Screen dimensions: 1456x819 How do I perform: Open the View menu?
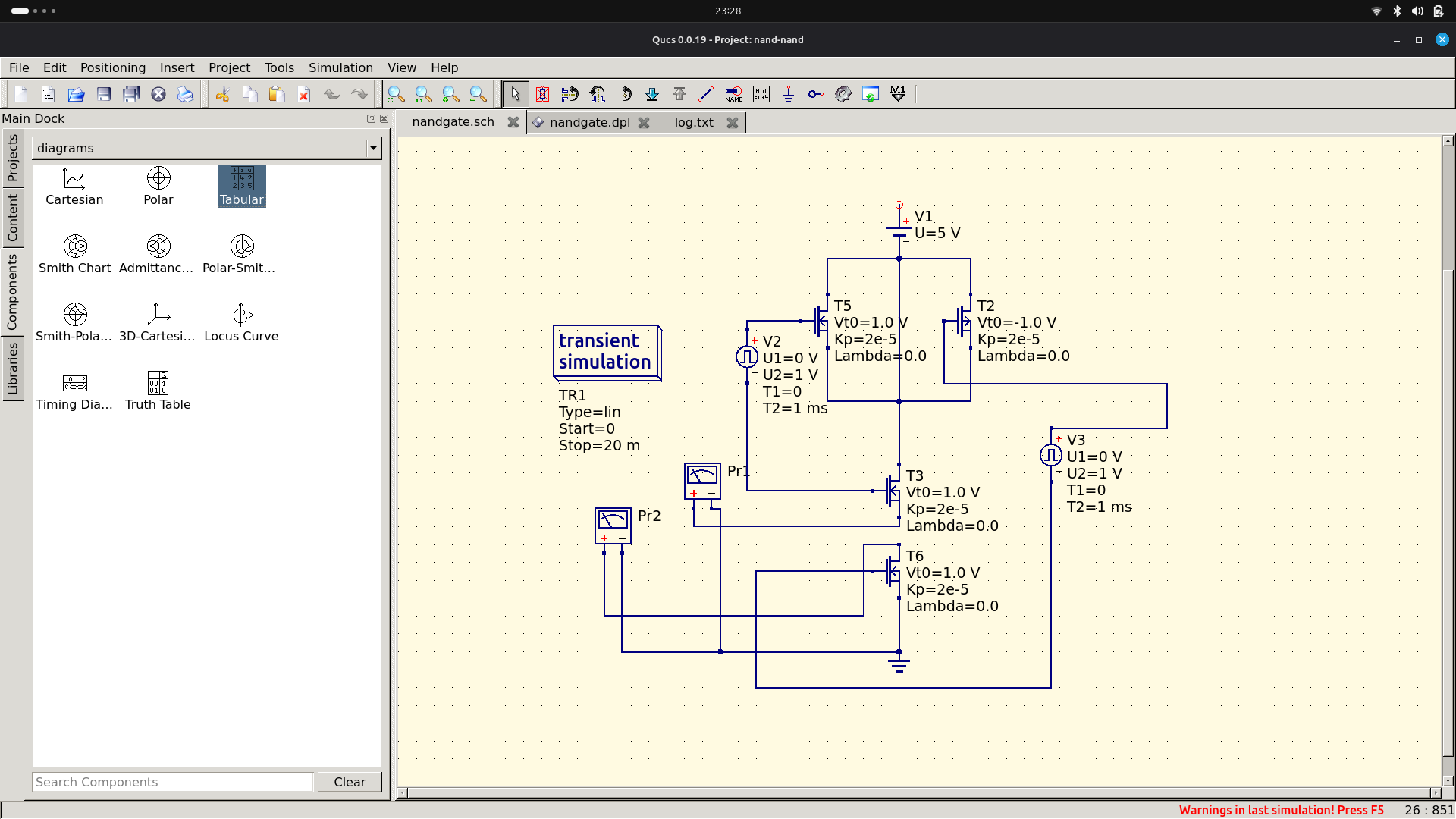[402, 67]
